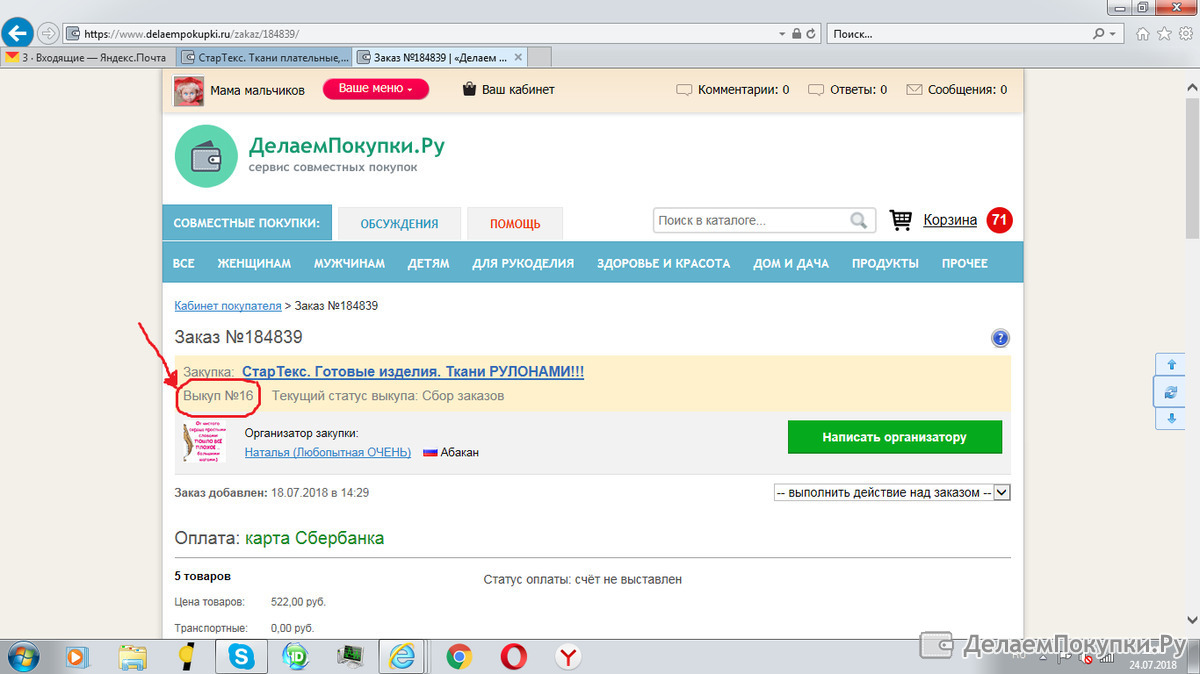Click the page up arrow side widget
Viewport: 1200px width, 674px height.
coord(1171,364)
